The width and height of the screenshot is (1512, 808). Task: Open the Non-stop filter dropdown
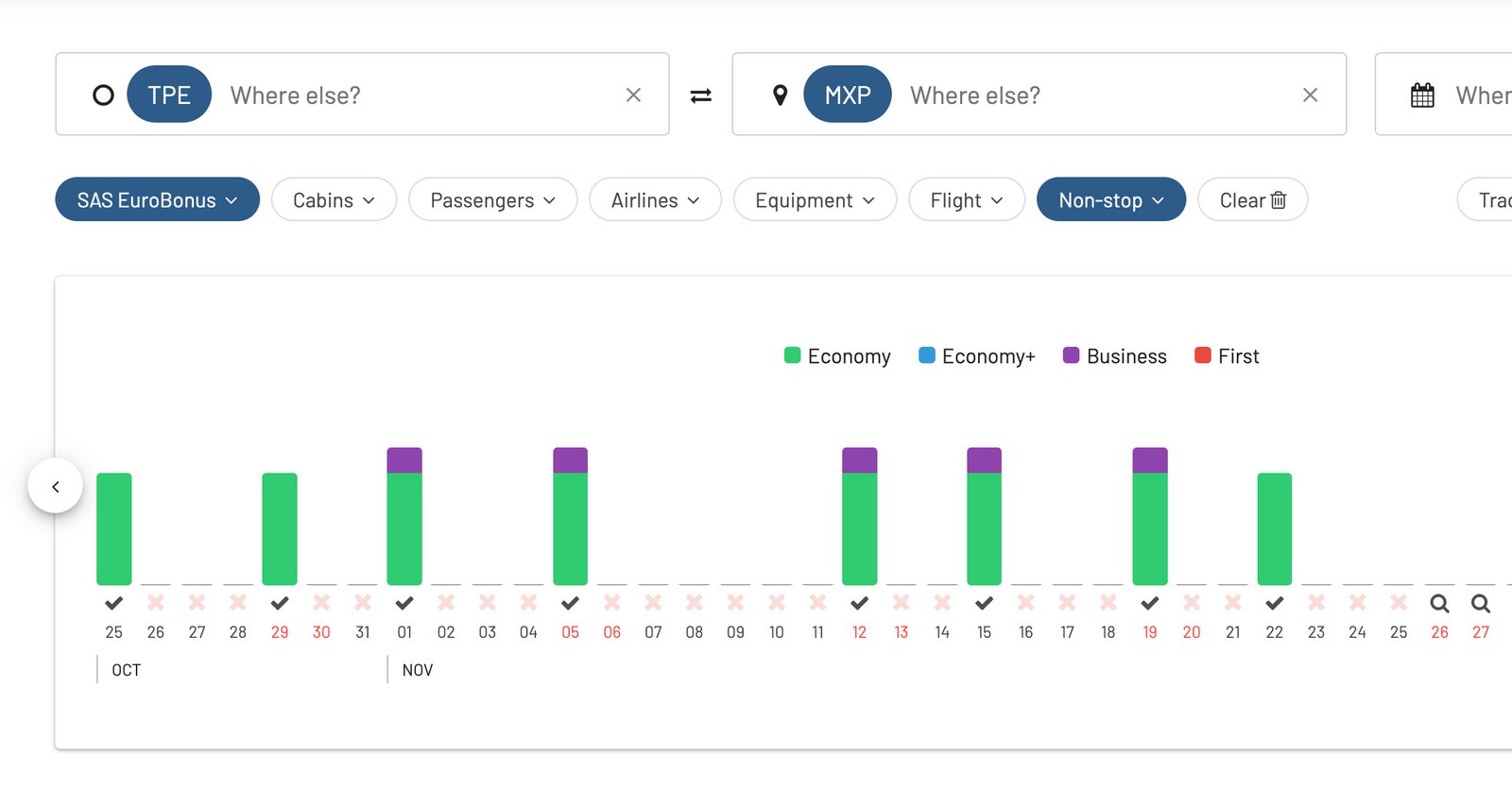[x=1111, y=199]
